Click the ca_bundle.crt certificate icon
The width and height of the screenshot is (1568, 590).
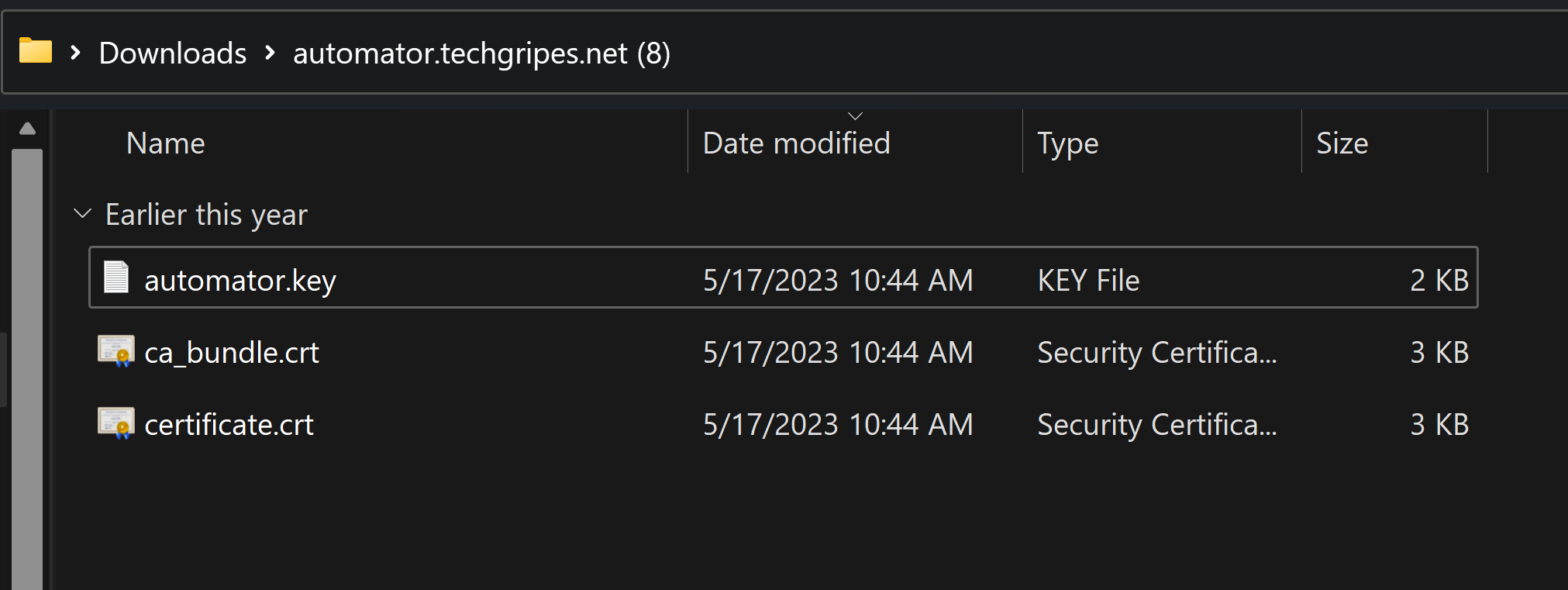coord(116,351)
